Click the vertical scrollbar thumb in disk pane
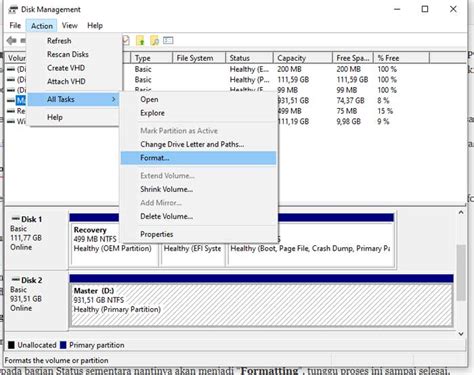The width and height of the screenshot is (474, 375). pyautogui.click(x=461, y=273)
